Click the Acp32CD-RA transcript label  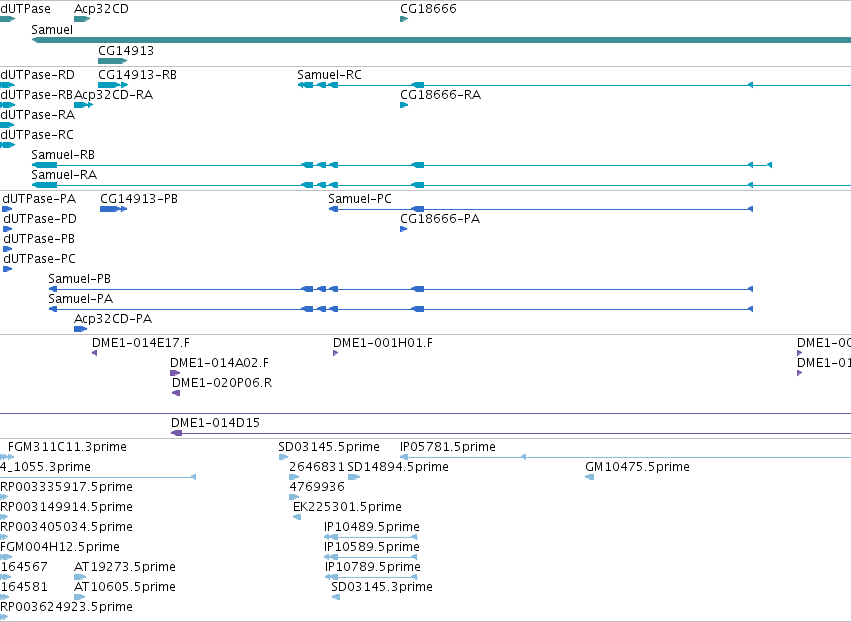113,94
